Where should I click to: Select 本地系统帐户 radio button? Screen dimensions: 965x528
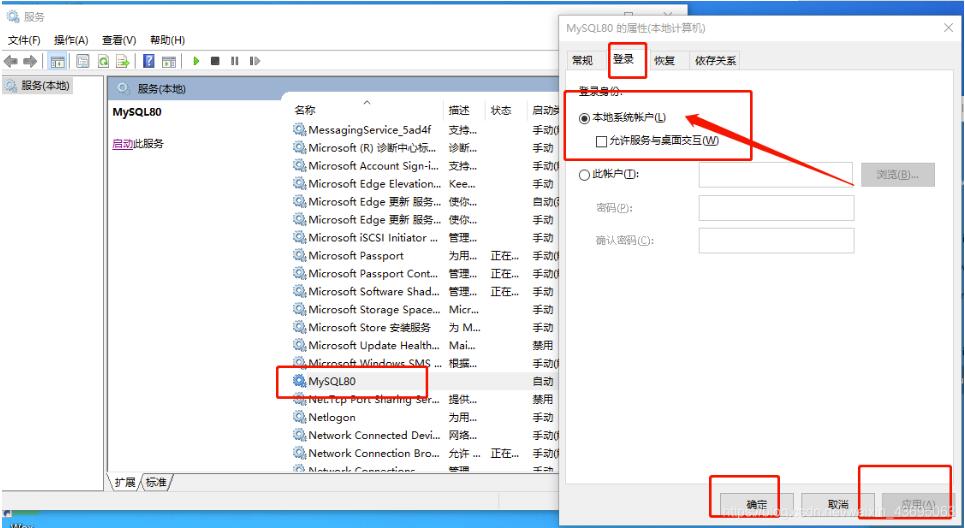(x=585, y=118)
